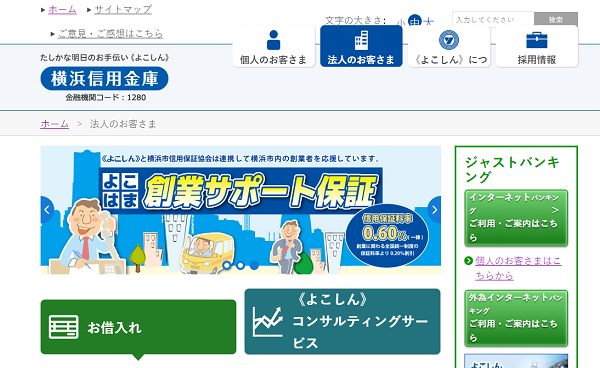Select the third carousel dot indicator
600x368 pixels.
point(254,265)
